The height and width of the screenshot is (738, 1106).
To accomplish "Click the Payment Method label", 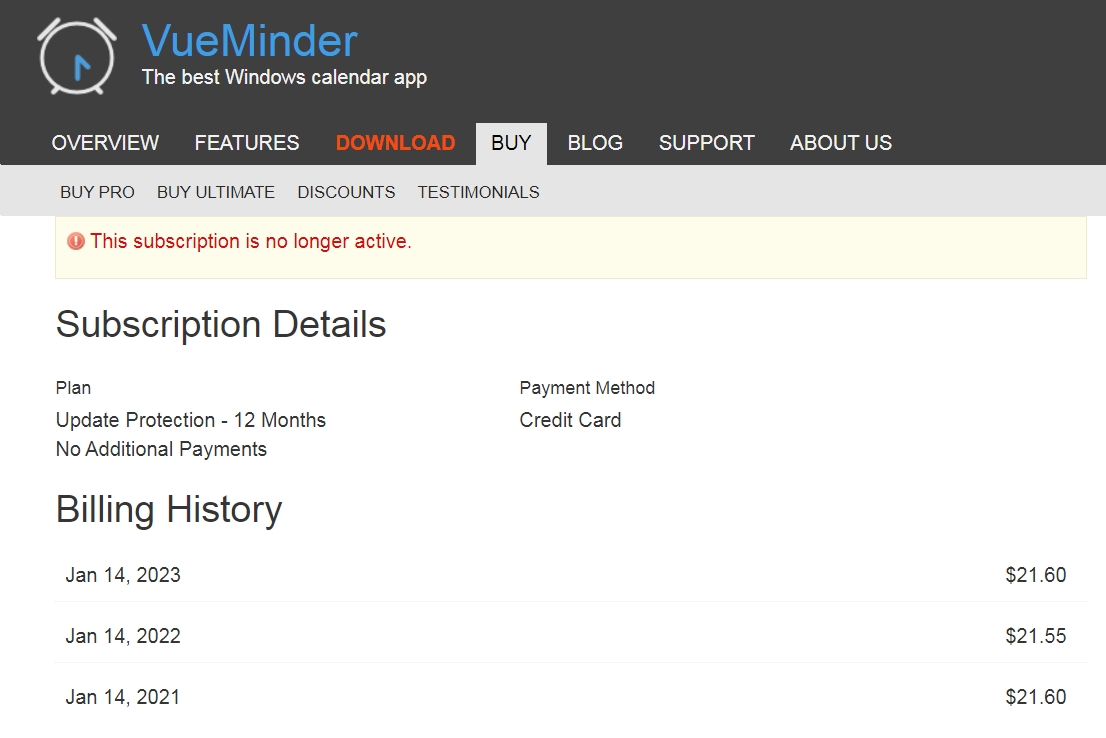I will (x=587, y=388).
